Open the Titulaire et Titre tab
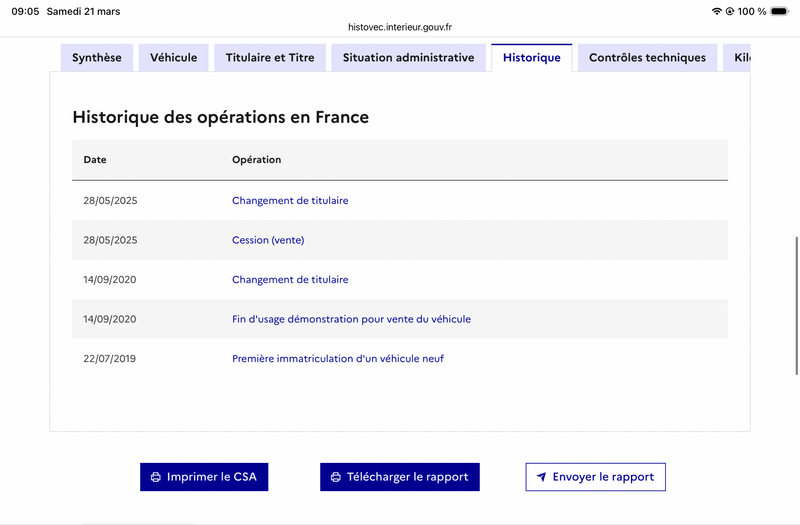 270,58
